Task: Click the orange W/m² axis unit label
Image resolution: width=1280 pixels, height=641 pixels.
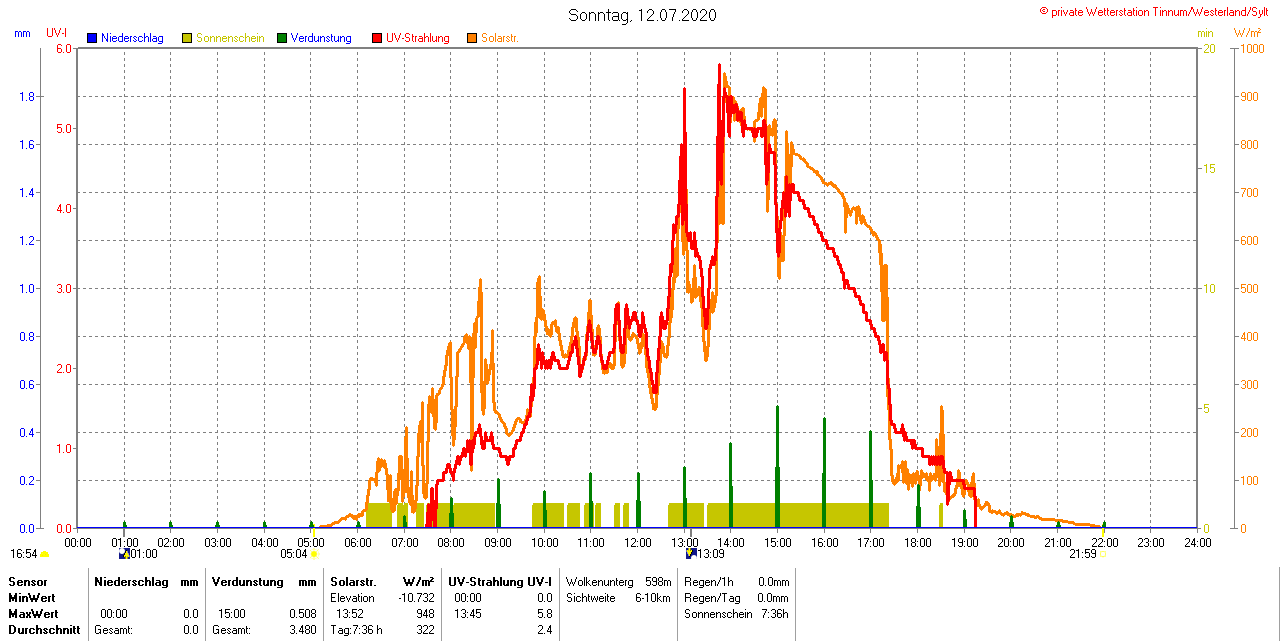Action: [x=1247, y=33]
